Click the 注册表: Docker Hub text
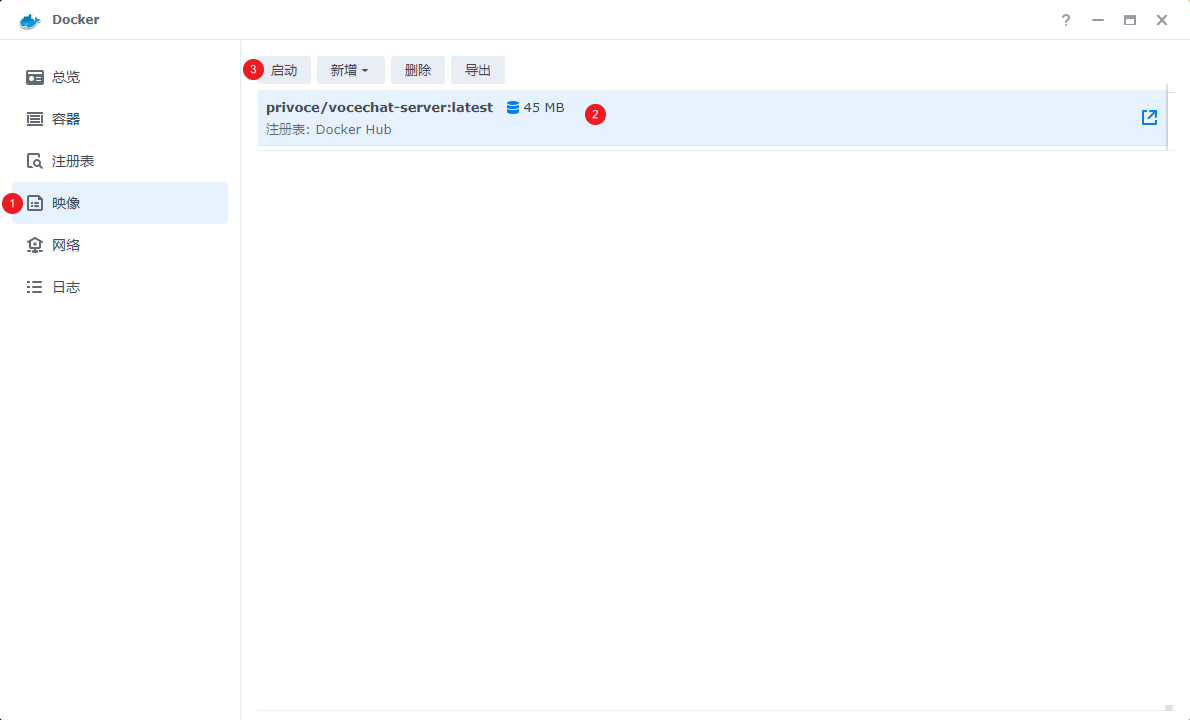This screenshot has height=720, width=1190. [x=329, y=130]
